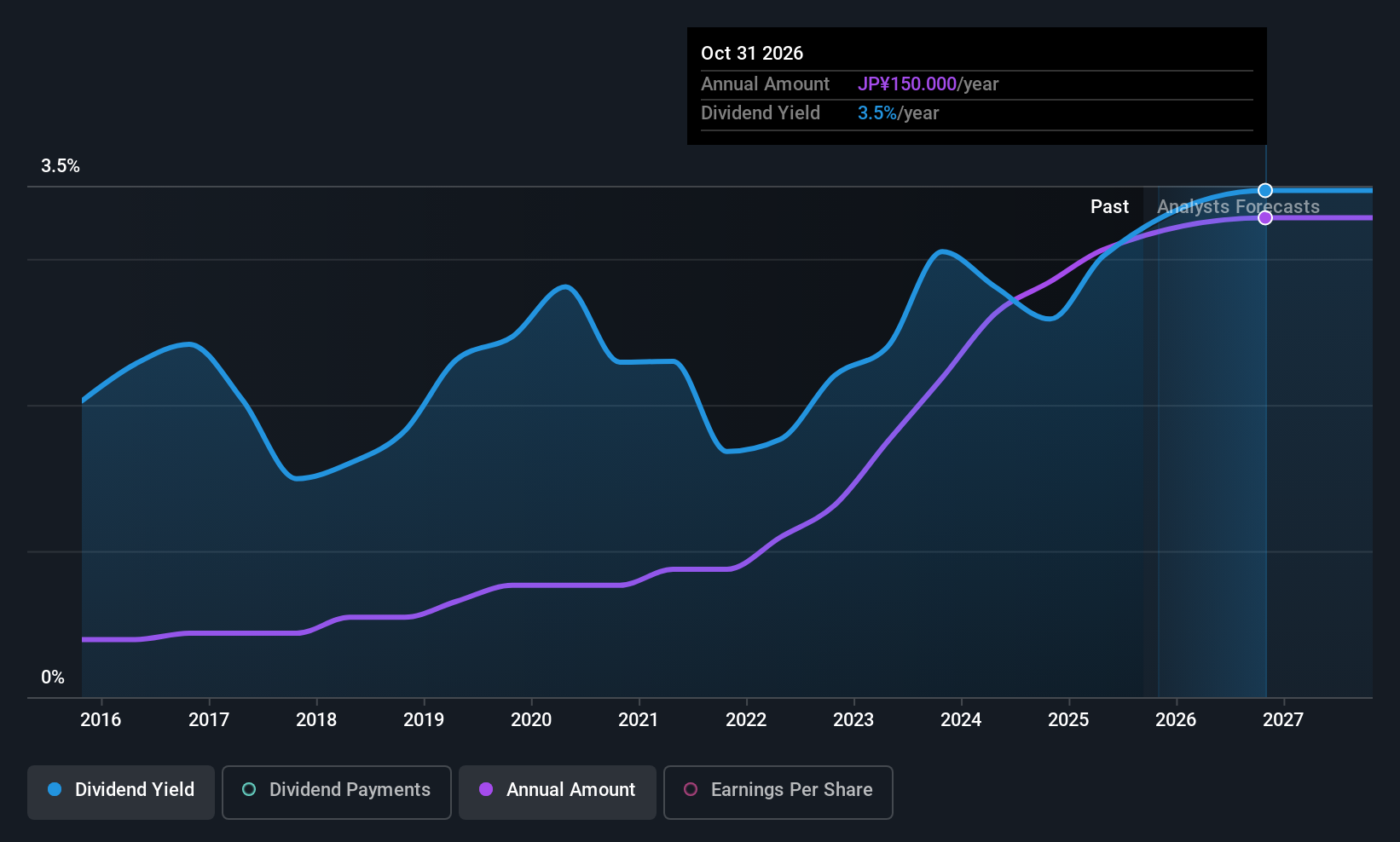Select the 2027 label on the x-axis

click(1283, 720)
